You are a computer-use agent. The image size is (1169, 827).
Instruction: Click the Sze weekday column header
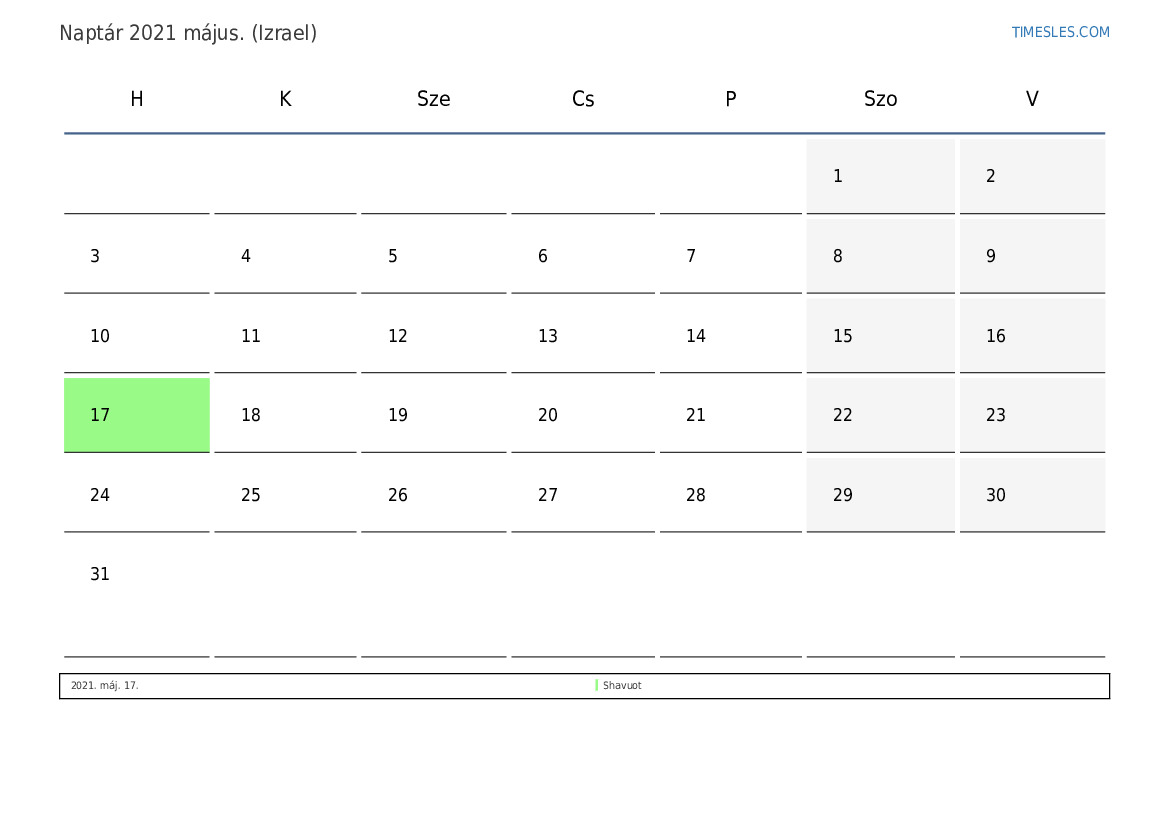pos(433,98)
